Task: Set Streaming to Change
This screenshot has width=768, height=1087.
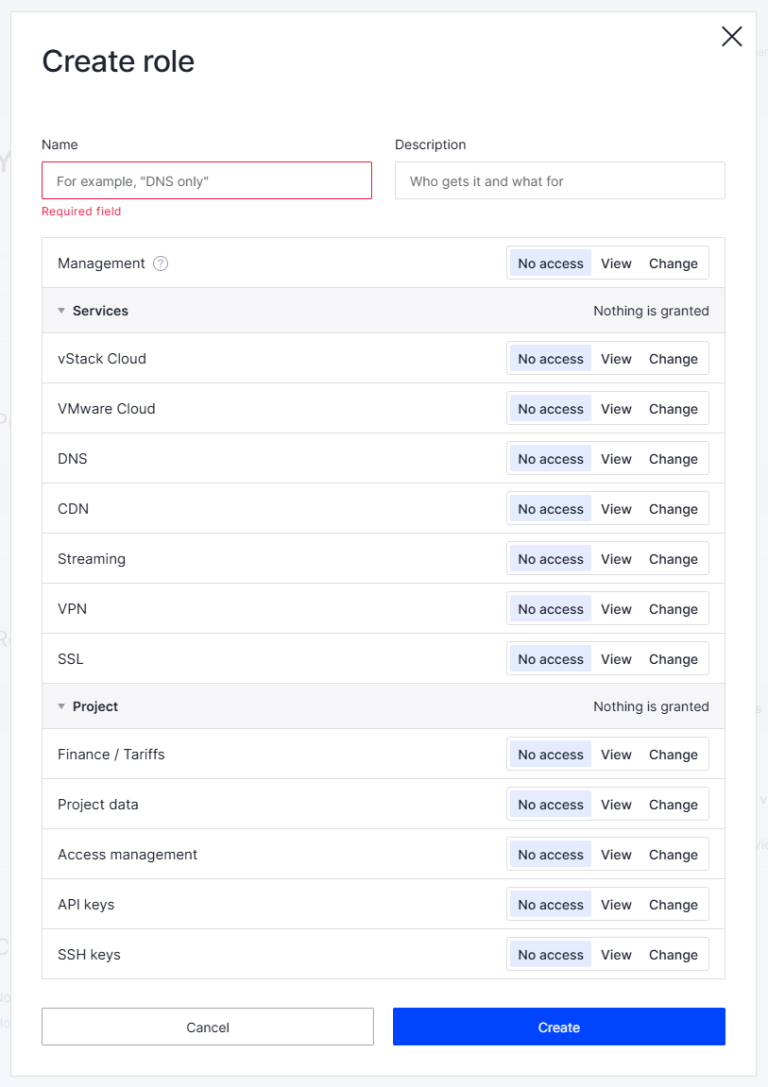Action: (x=673, y=559)
